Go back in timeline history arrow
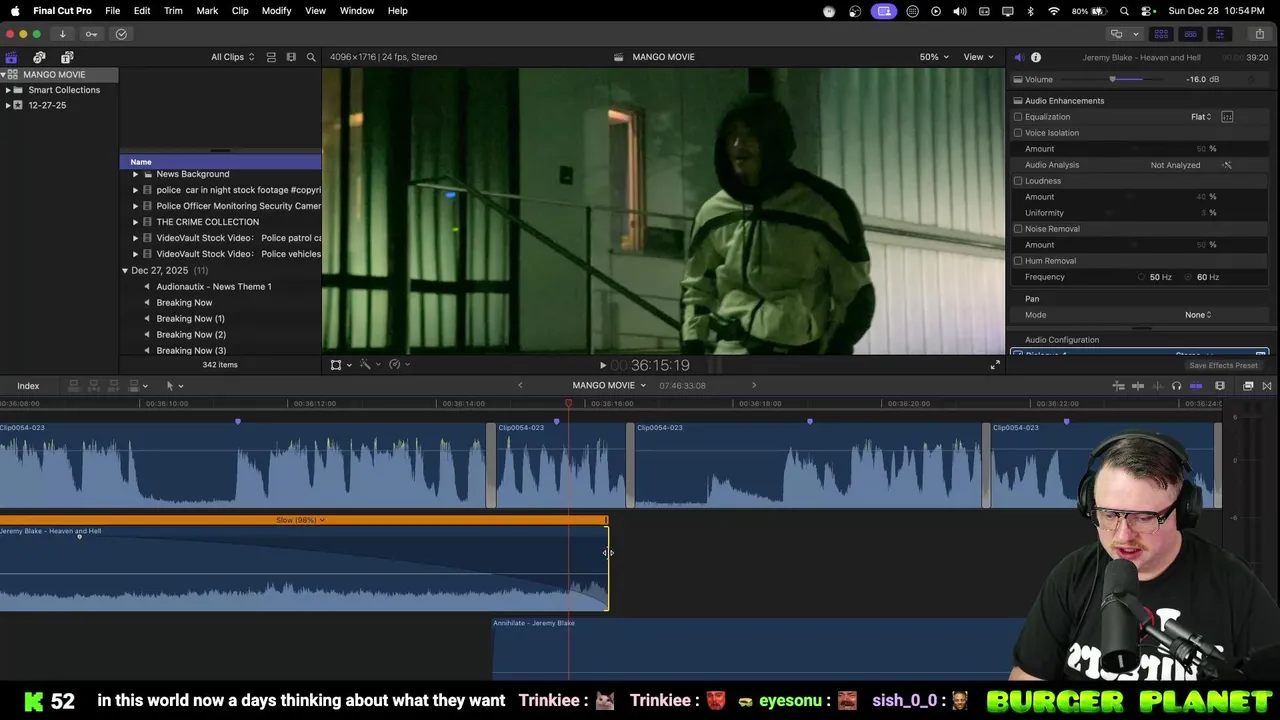The width and height of the screenshot is (1280, 720). pyautogui.click(x=520, y=386)
